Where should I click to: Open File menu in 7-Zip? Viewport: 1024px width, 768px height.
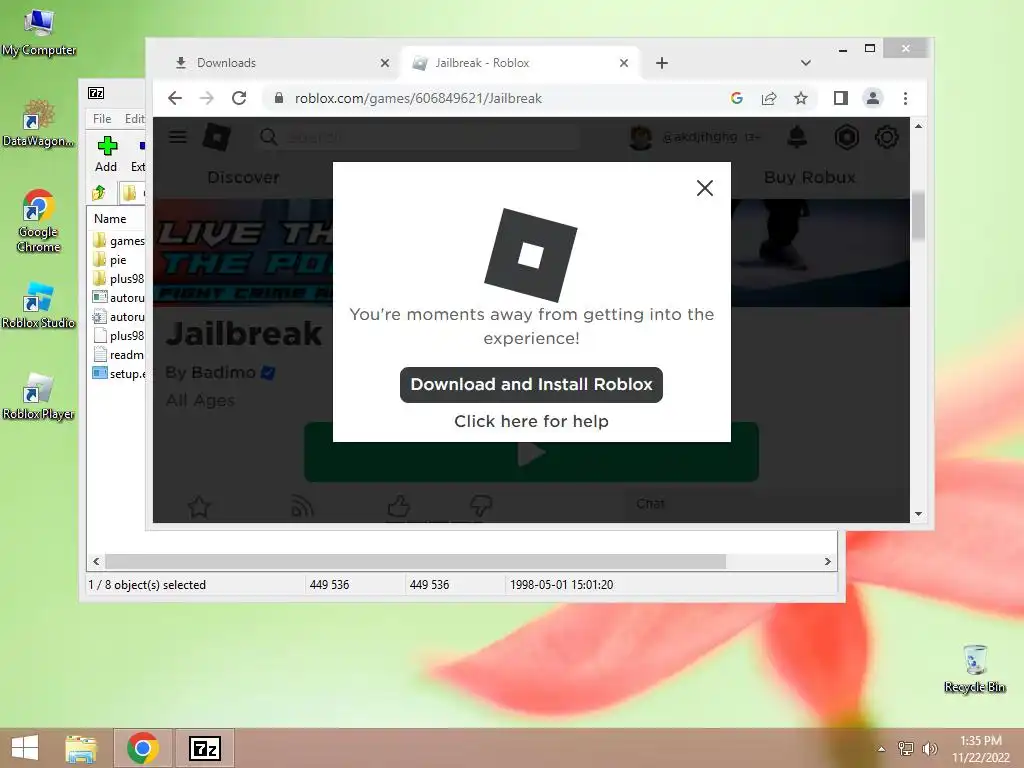coord(102,119)
